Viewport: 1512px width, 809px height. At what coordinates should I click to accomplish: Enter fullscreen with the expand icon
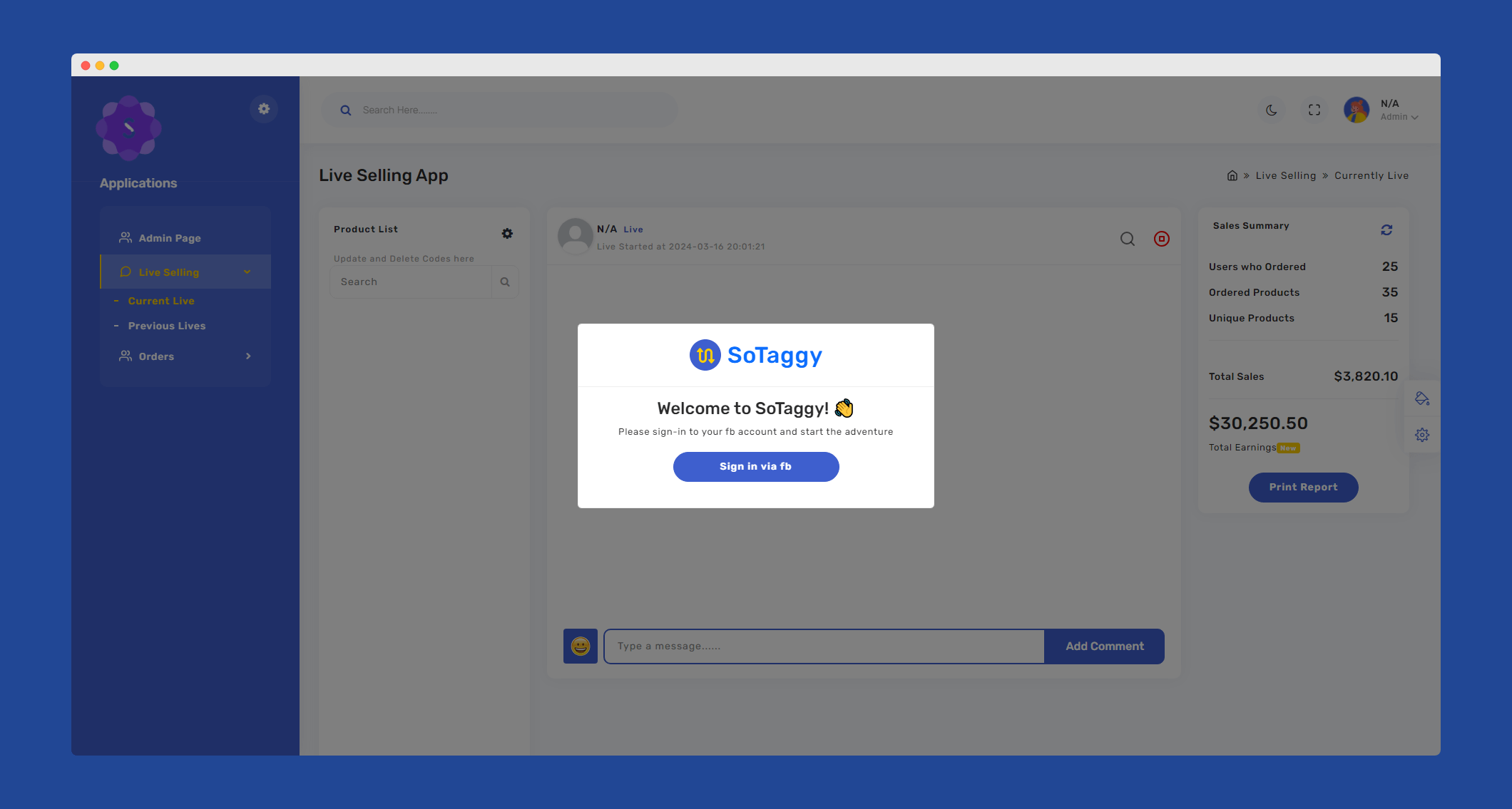coord(1314,110)
